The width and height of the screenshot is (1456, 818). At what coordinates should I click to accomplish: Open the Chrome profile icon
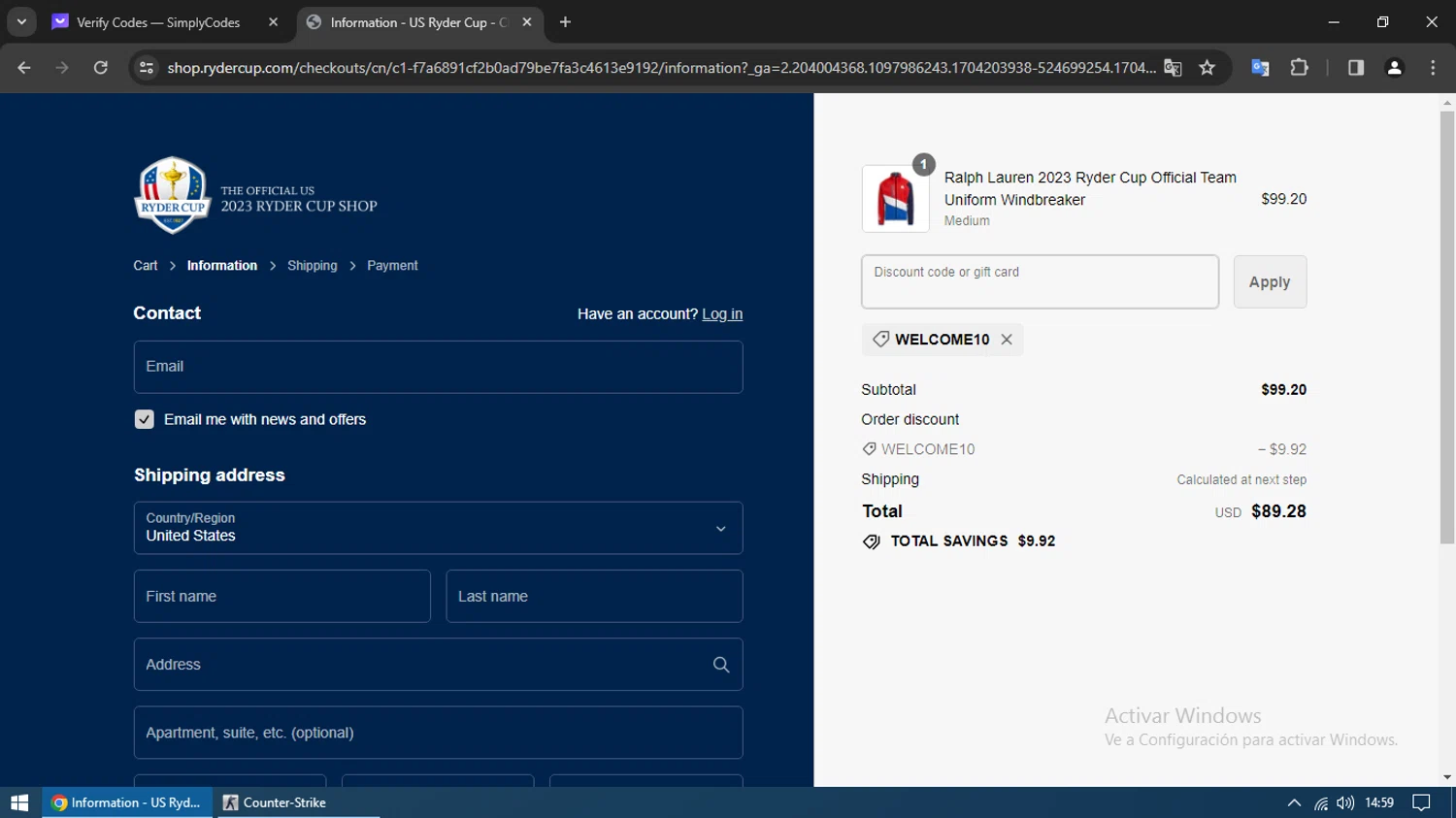click(x=1395, y=67)
